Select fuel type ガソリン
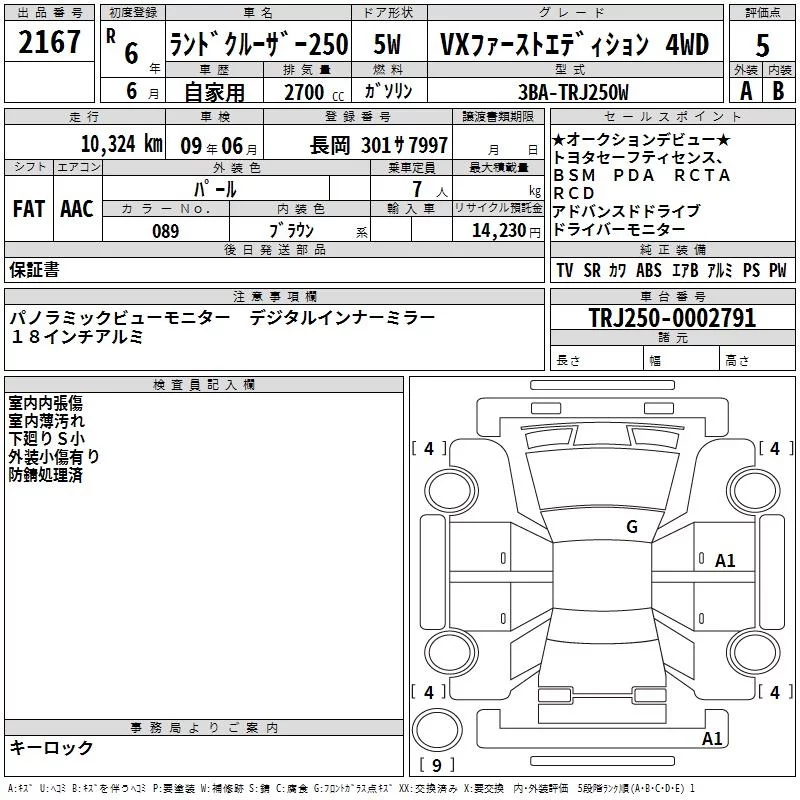Image resolution: width=800 pixels, height=800 pixels. point(388,91)
